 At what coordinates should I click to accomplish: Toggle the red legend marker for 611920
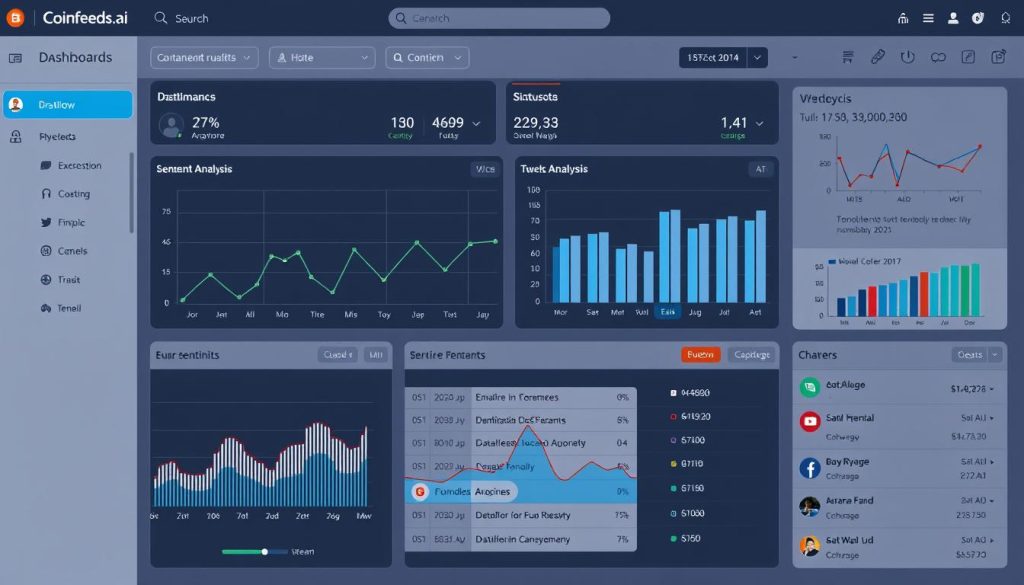coord(673,417)
